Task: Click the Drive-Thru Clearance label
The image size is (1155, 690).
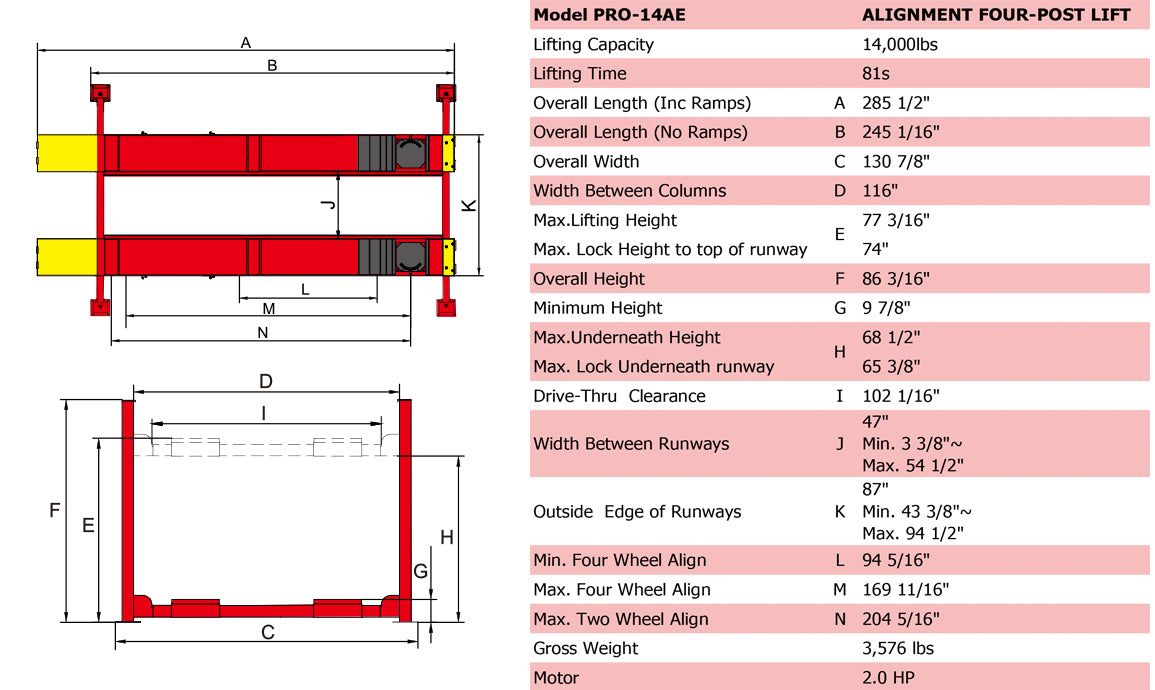Action: click(x=619, y=396)
